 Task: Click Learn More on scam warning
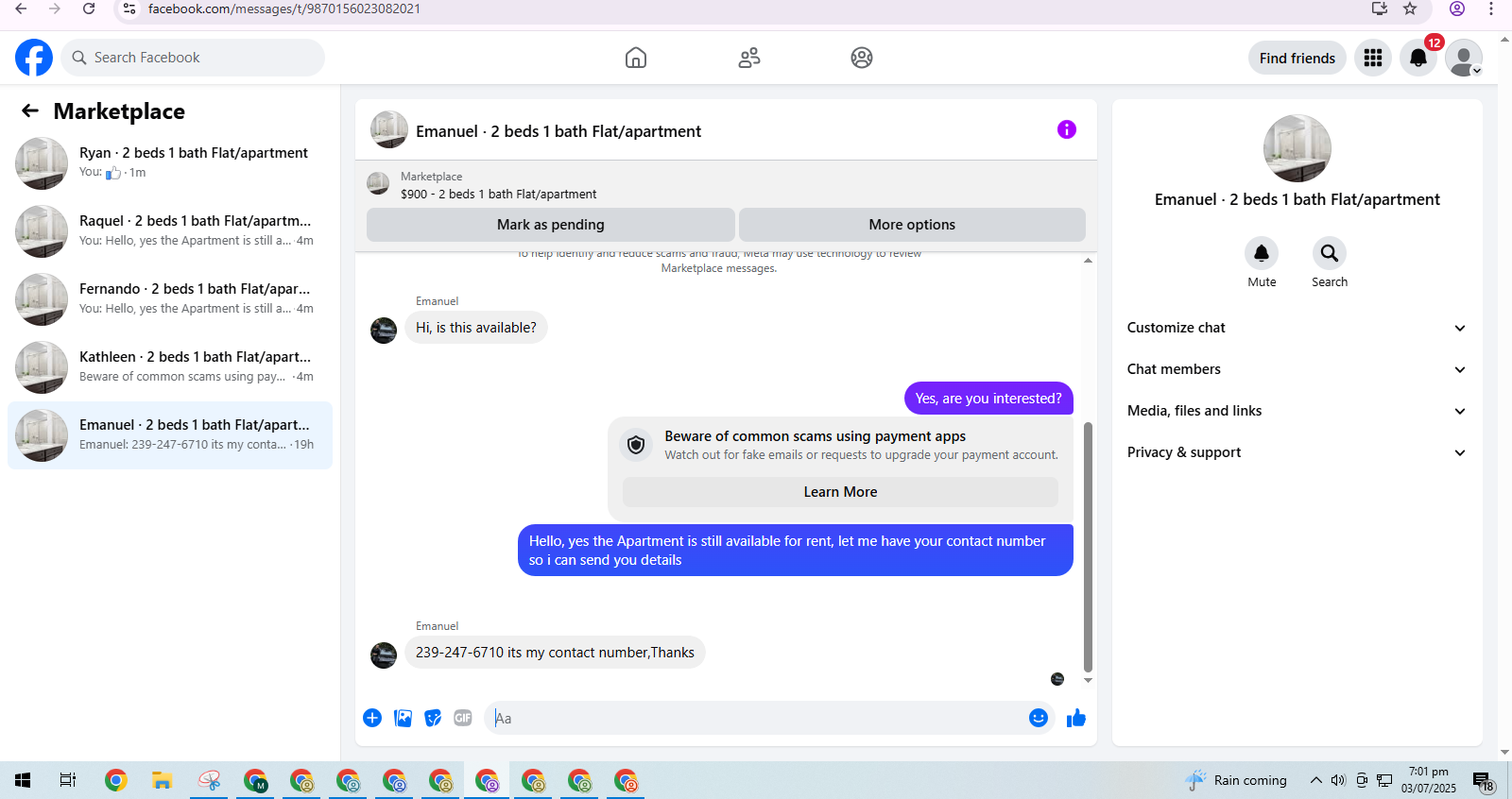[x=840, y=492]
